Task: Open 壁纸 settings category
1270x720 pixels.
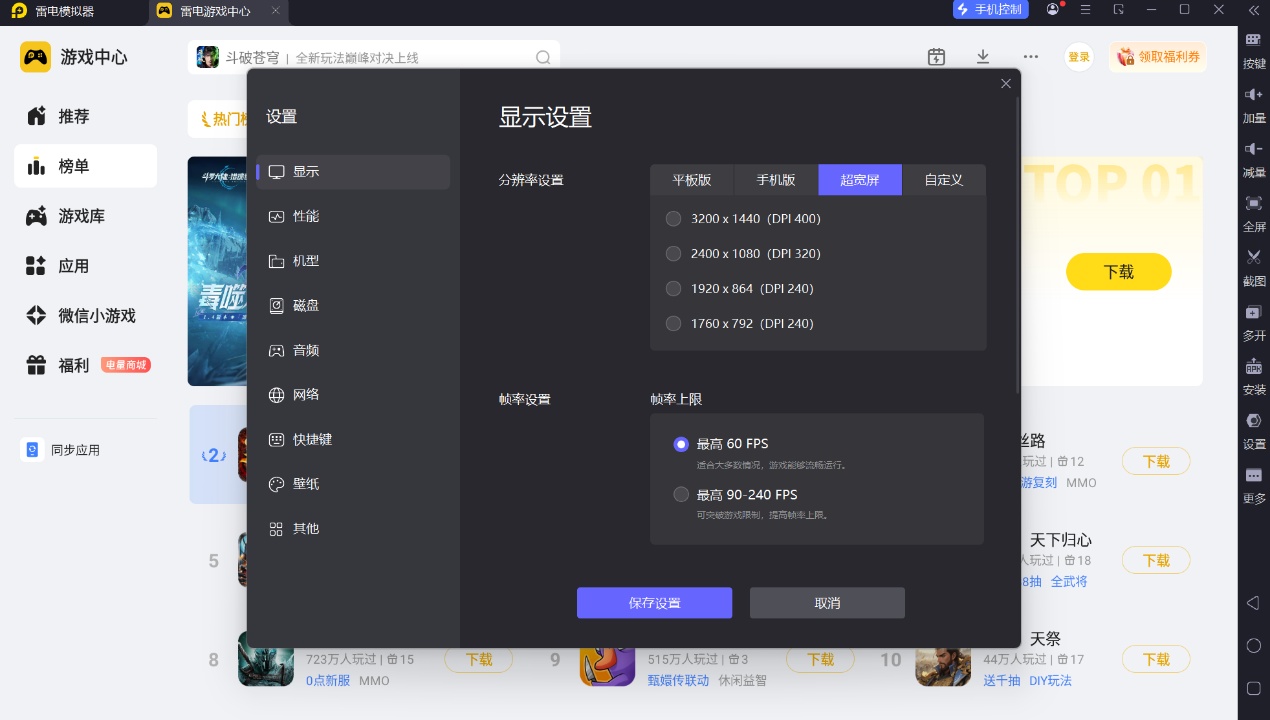Action: [353, 484]
